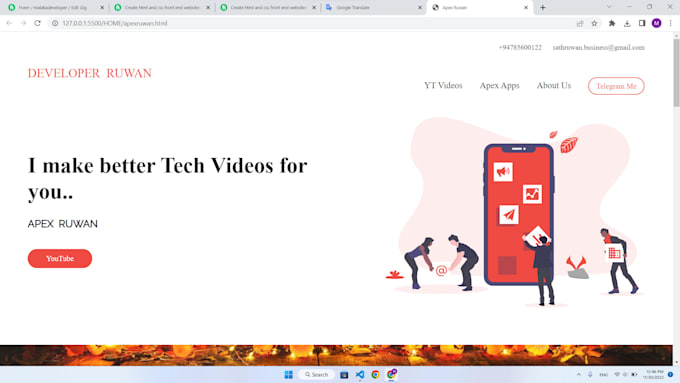Image resolution: width=680 pixels, height=383 pixels.
Task: Click the browser forward arrow
Action: 23,23
